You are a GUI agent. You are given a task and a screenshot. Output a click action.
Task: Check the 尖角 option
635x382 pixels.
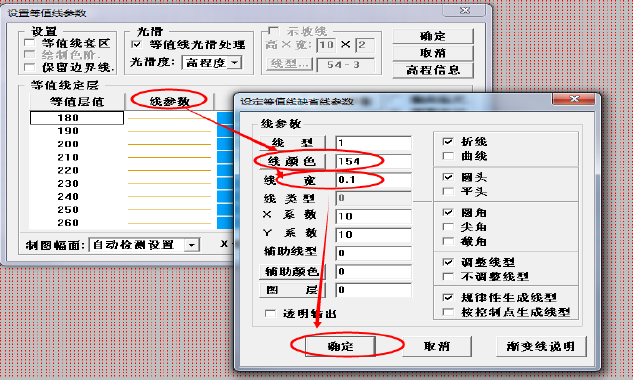coord(448,227)
